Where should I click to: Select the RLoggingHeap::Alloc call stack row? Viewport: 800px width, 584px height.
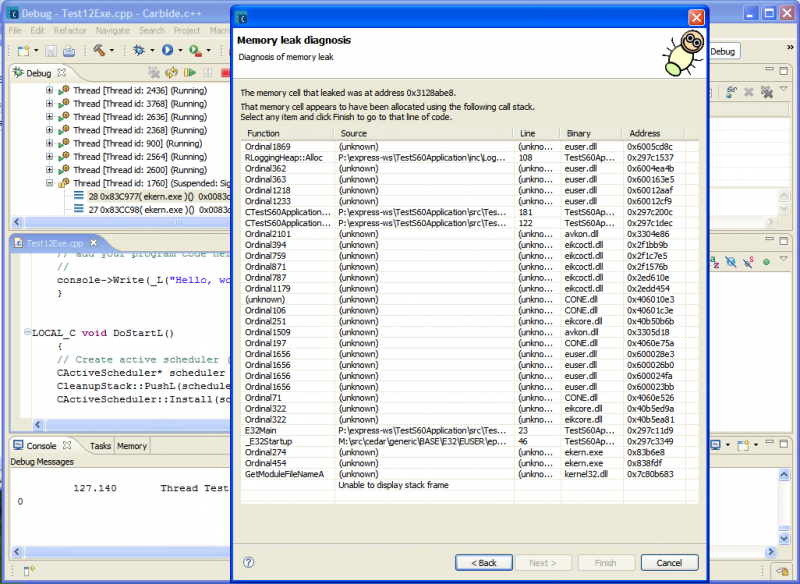pyautogui.click(x=469, y=158)
